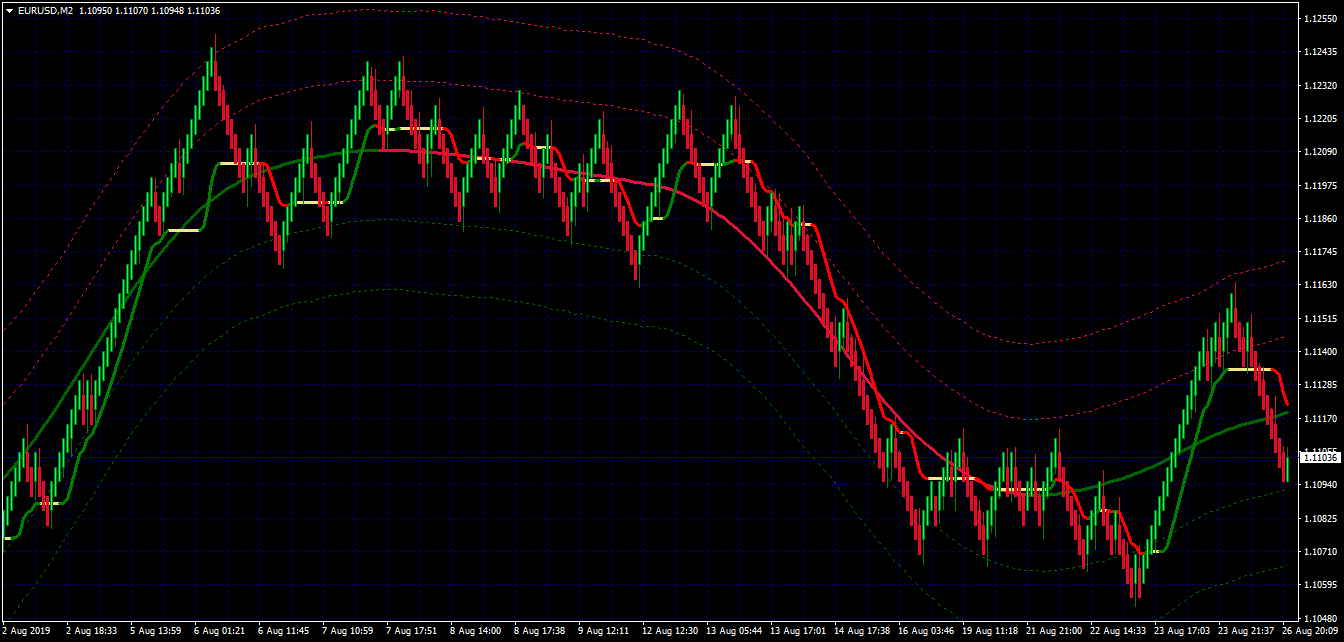Image resolution: width=1344 pixels, height=642 pixels.
Task: Click the 5 Aug 13:59 time label
Action: (x=155, y=632)
